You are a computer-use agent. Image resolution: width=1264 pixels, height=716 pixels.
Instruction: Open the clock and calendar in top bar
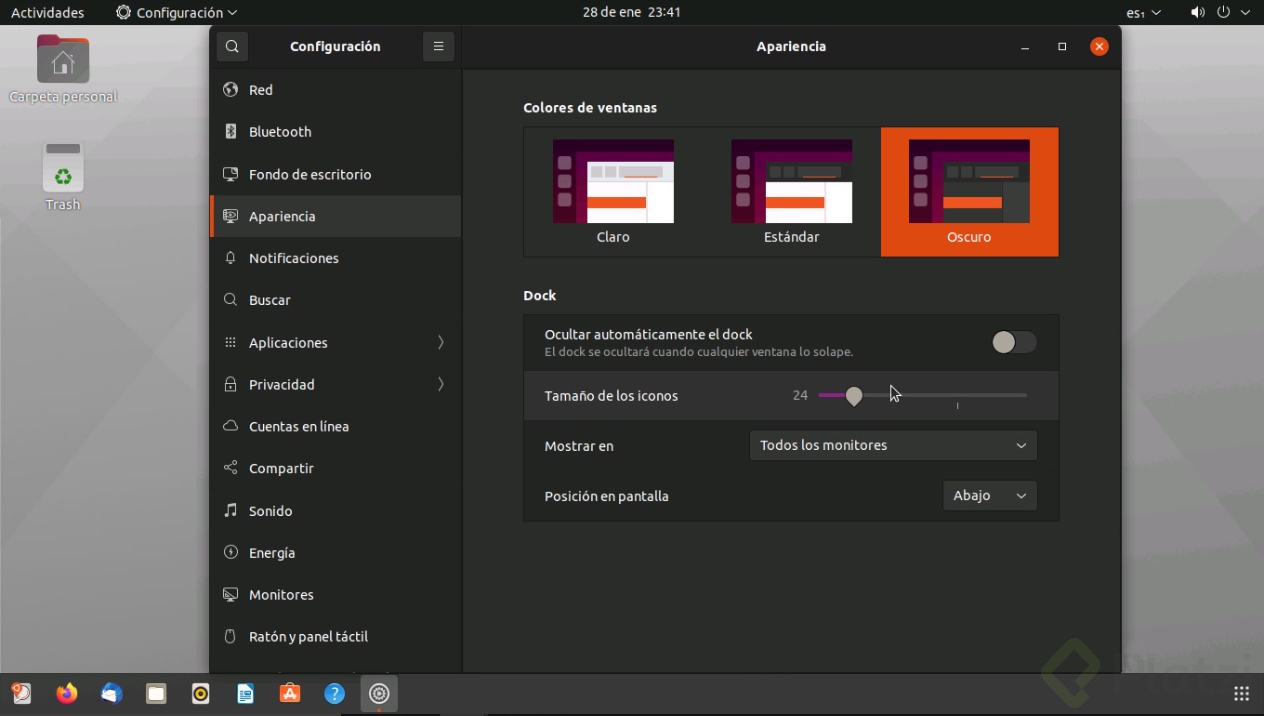click(x=632, y=13)
